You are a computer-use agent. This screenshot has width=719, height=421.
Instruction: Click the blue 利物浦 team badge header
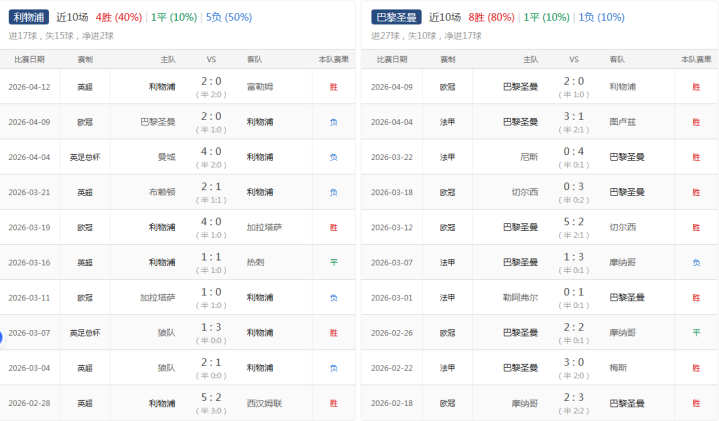(x=28, y=17)
